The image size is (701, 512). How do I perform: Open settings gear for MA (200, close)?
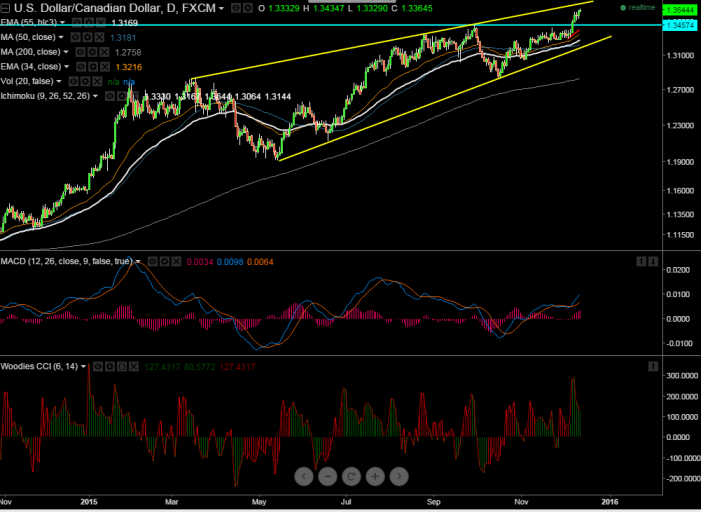coord(93,52)
